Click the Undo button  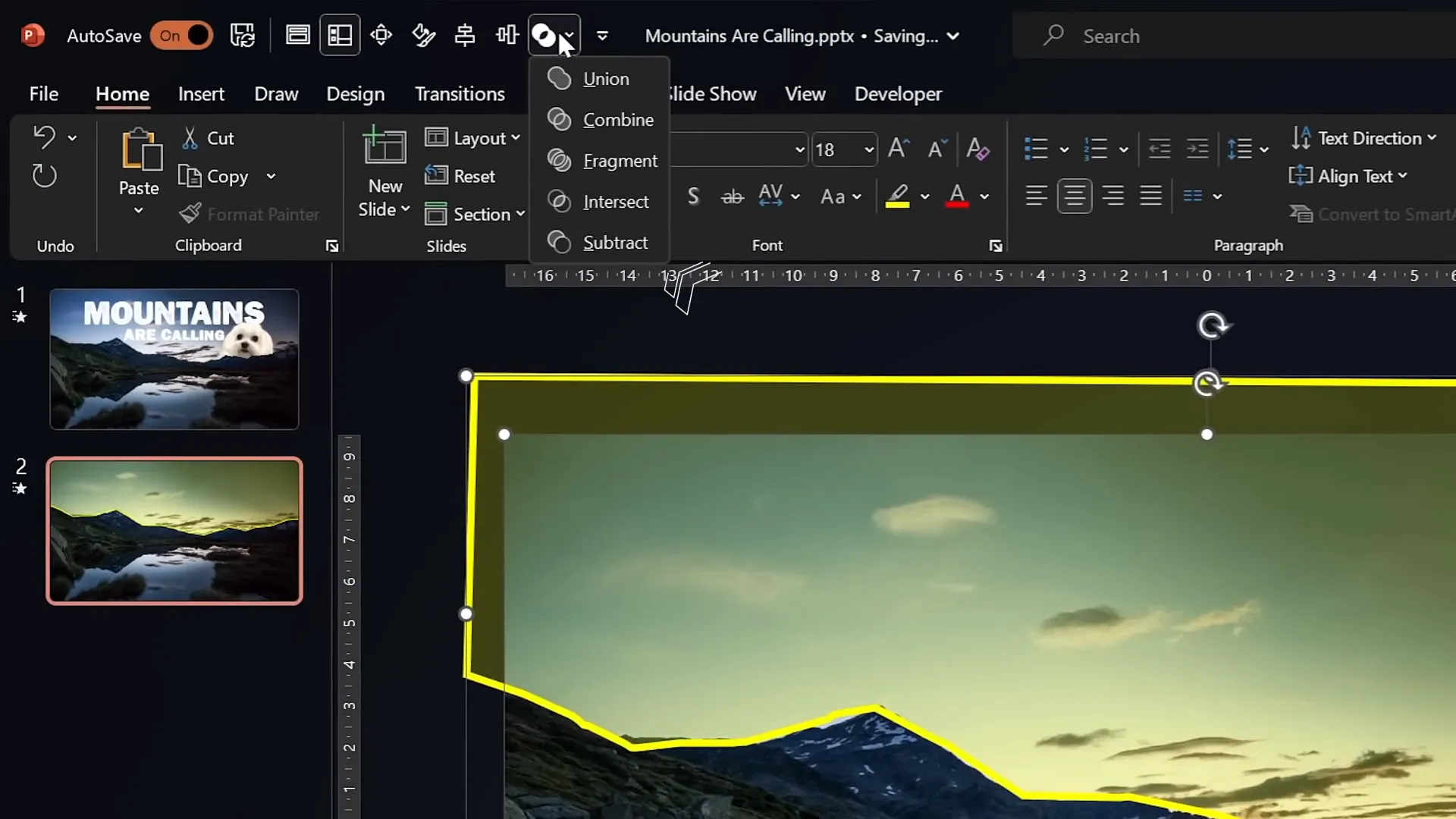point(43,136)
